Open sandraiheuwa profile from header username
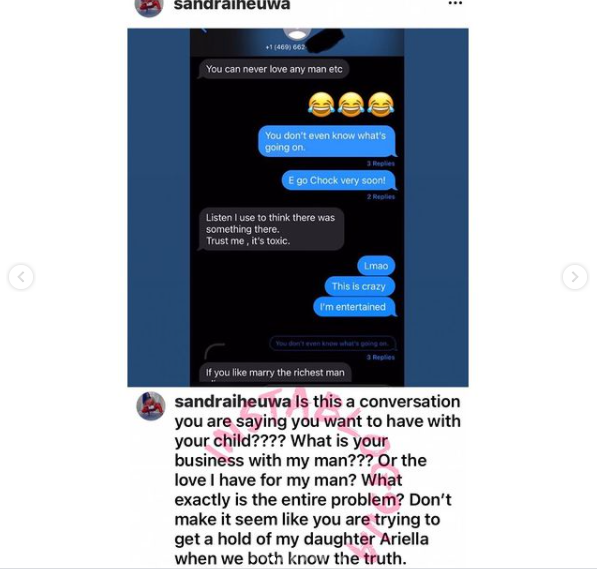The image size is (597, 571). point(231,5)
